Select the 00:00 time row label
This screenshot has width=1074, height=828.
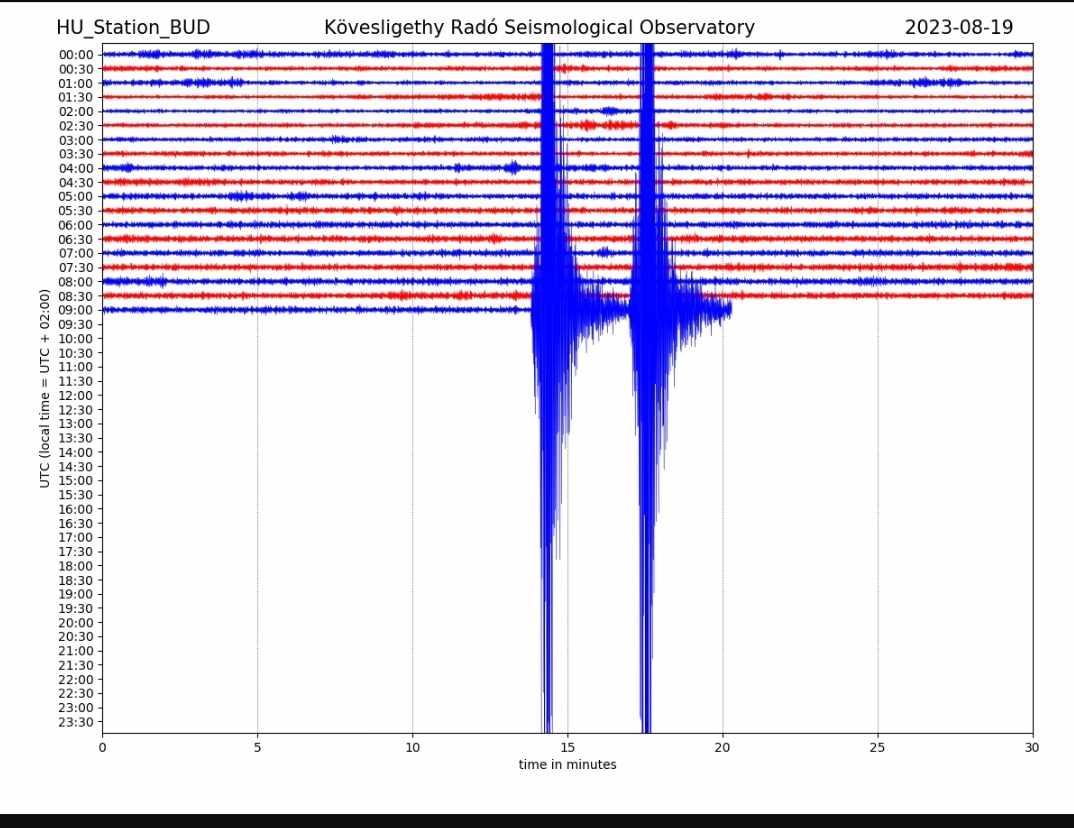tap(76, 55)
